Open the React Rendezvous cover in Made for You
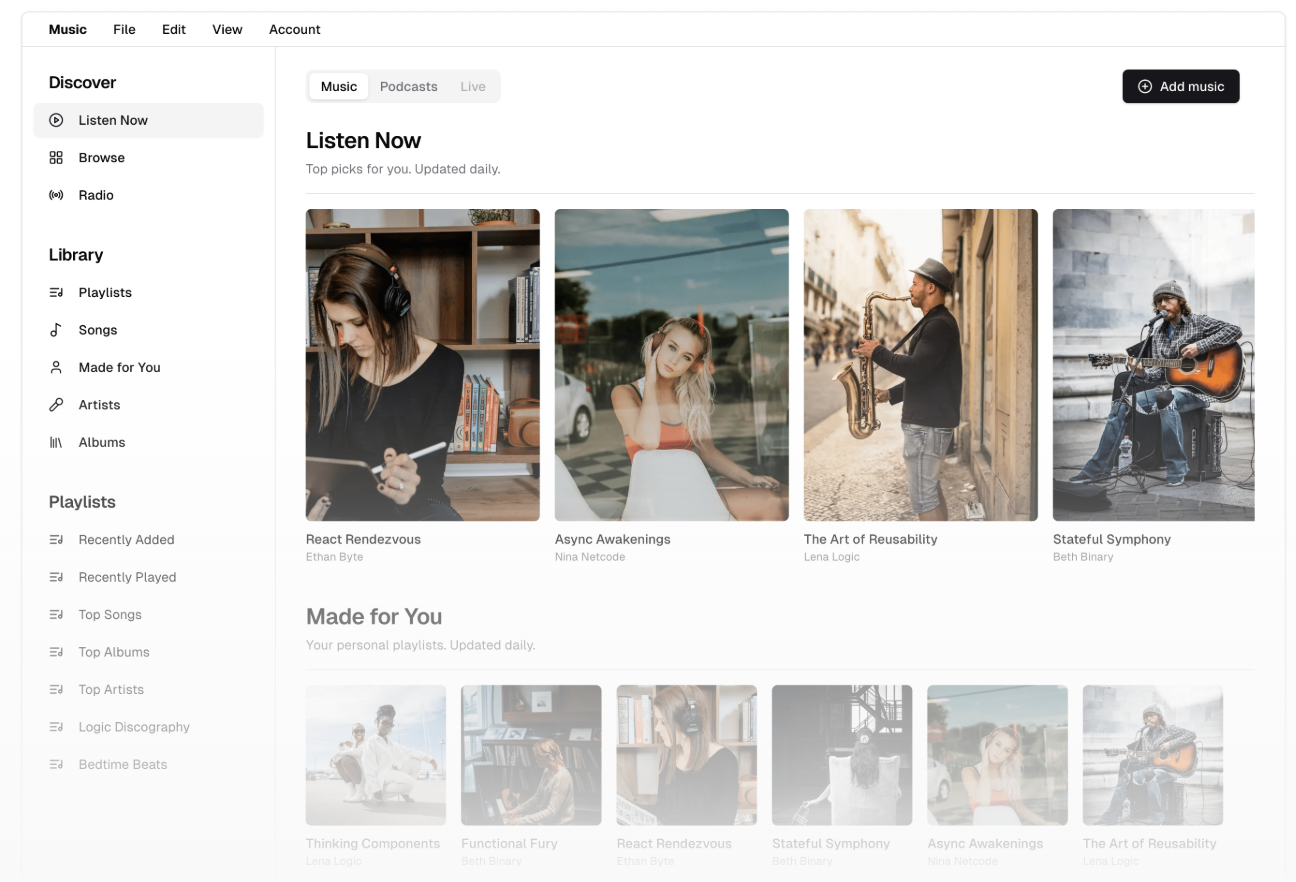 [687, 755]
